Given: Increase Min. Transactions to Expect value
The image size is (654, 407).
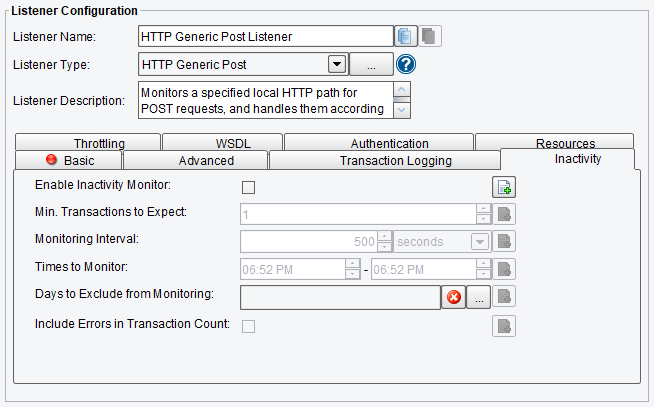Looking at the screenshot, I should click(x=483, y=209).
